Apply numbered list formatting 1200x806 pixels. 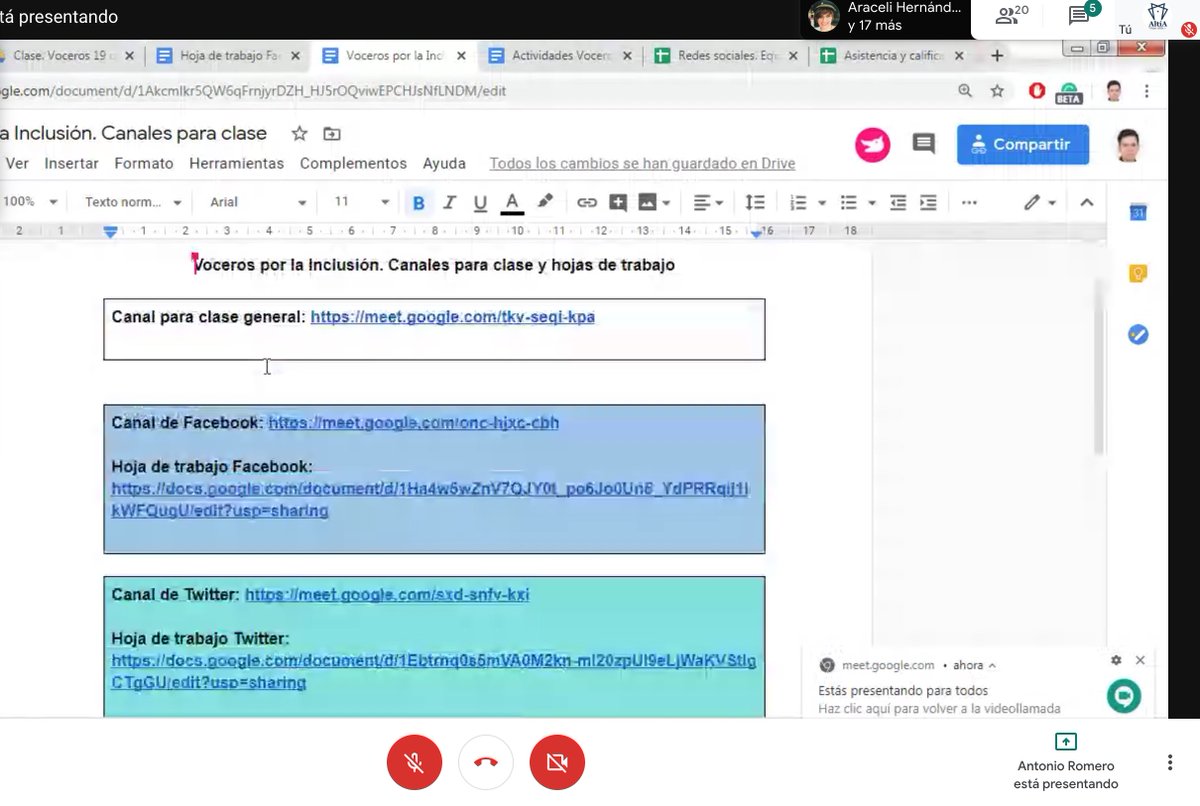[798, 202]
